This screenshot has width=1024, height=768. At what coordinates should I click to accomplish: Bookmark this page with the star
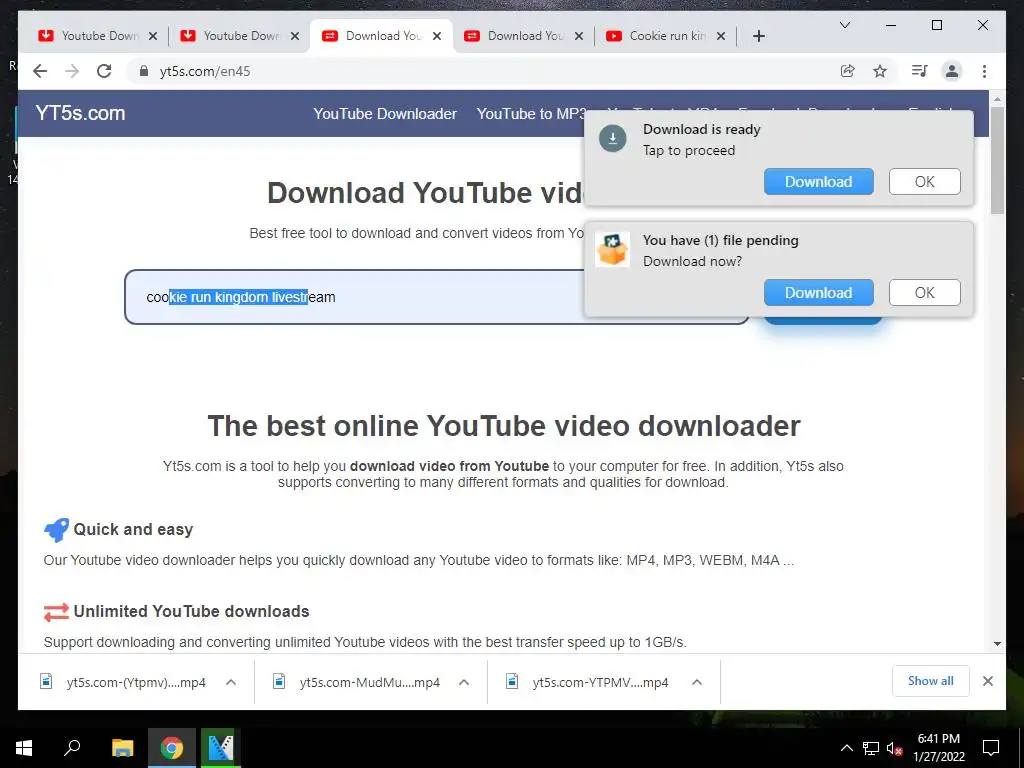880,71
